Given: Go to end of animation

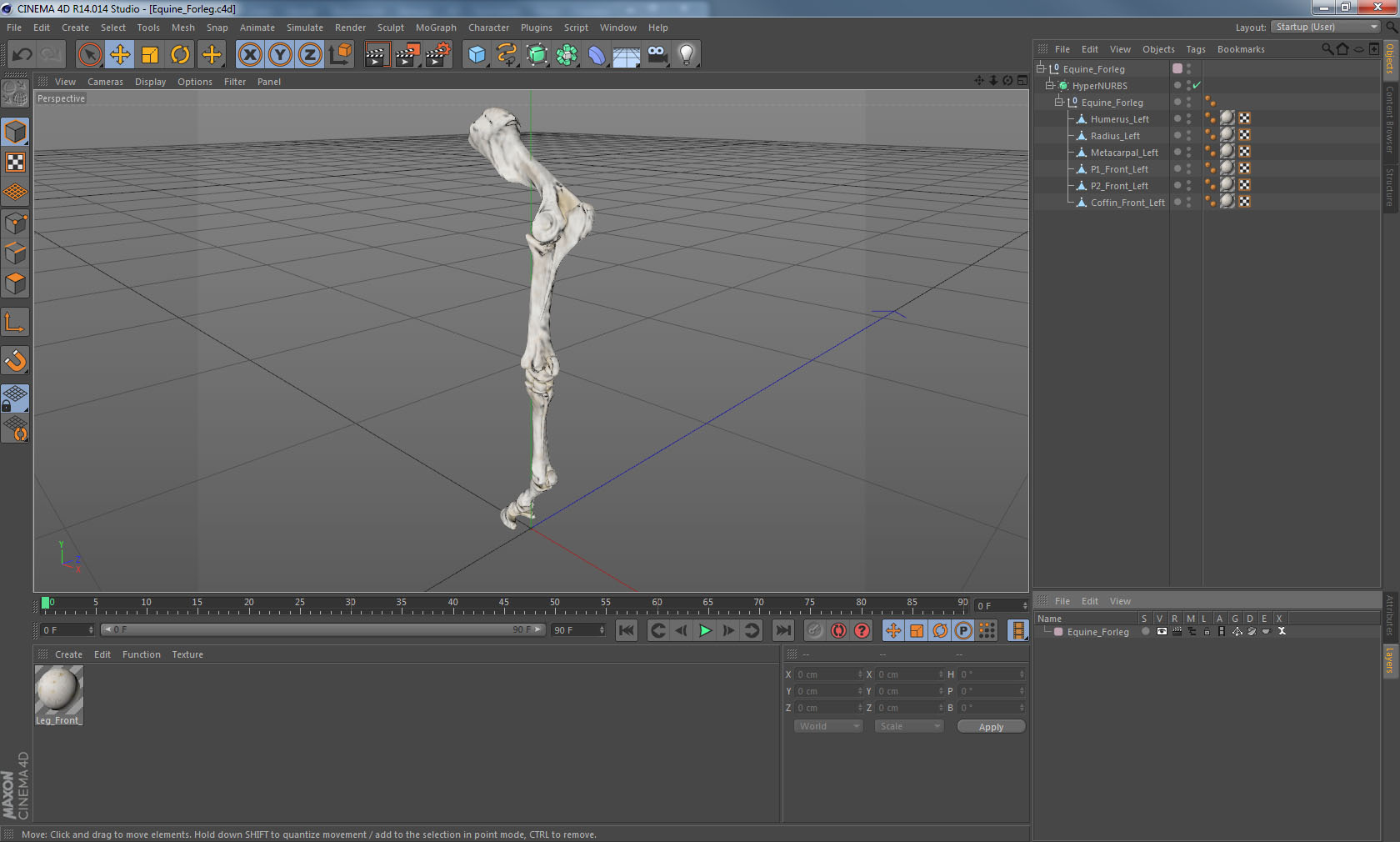Looking at the screenshot, I should [x=783, y=631].
